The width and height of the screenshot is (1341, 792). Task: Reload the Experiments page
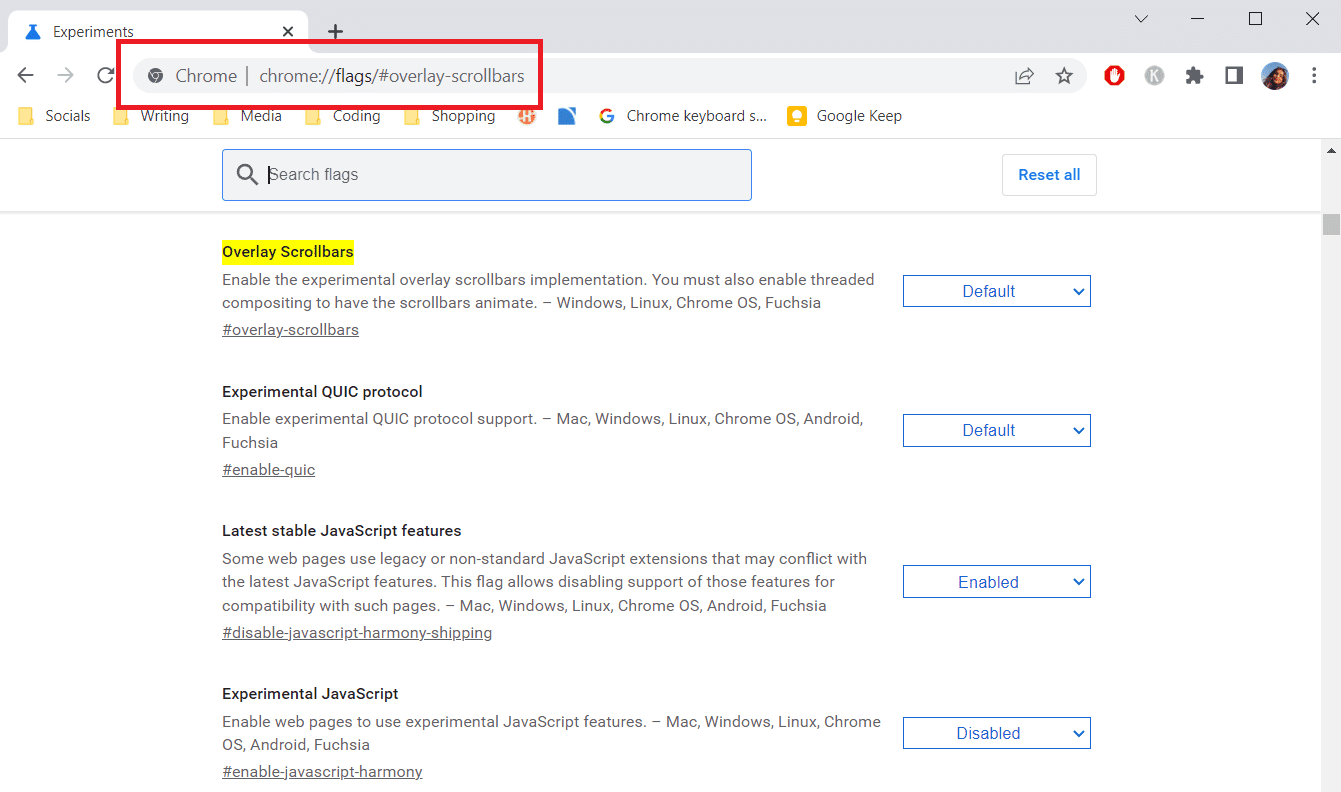tap(105, 75)
